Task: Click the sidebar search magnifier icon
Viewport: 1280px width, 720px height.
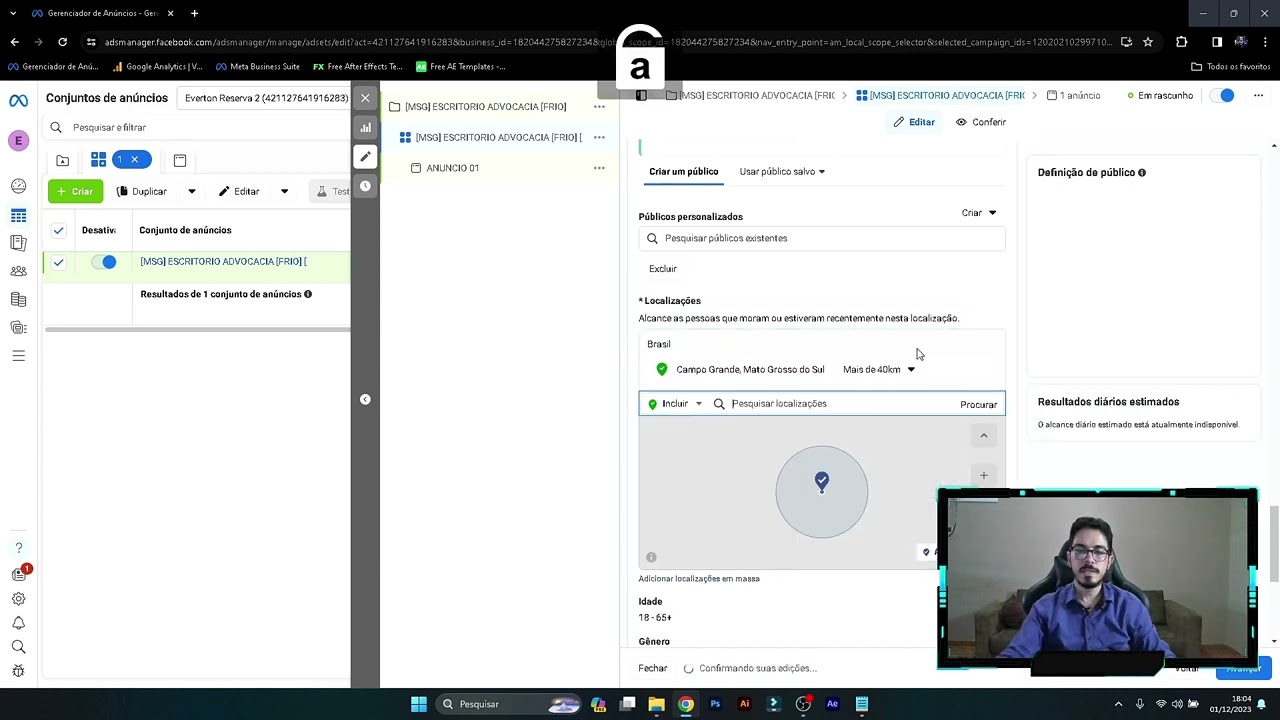Action: coord(18,647)
